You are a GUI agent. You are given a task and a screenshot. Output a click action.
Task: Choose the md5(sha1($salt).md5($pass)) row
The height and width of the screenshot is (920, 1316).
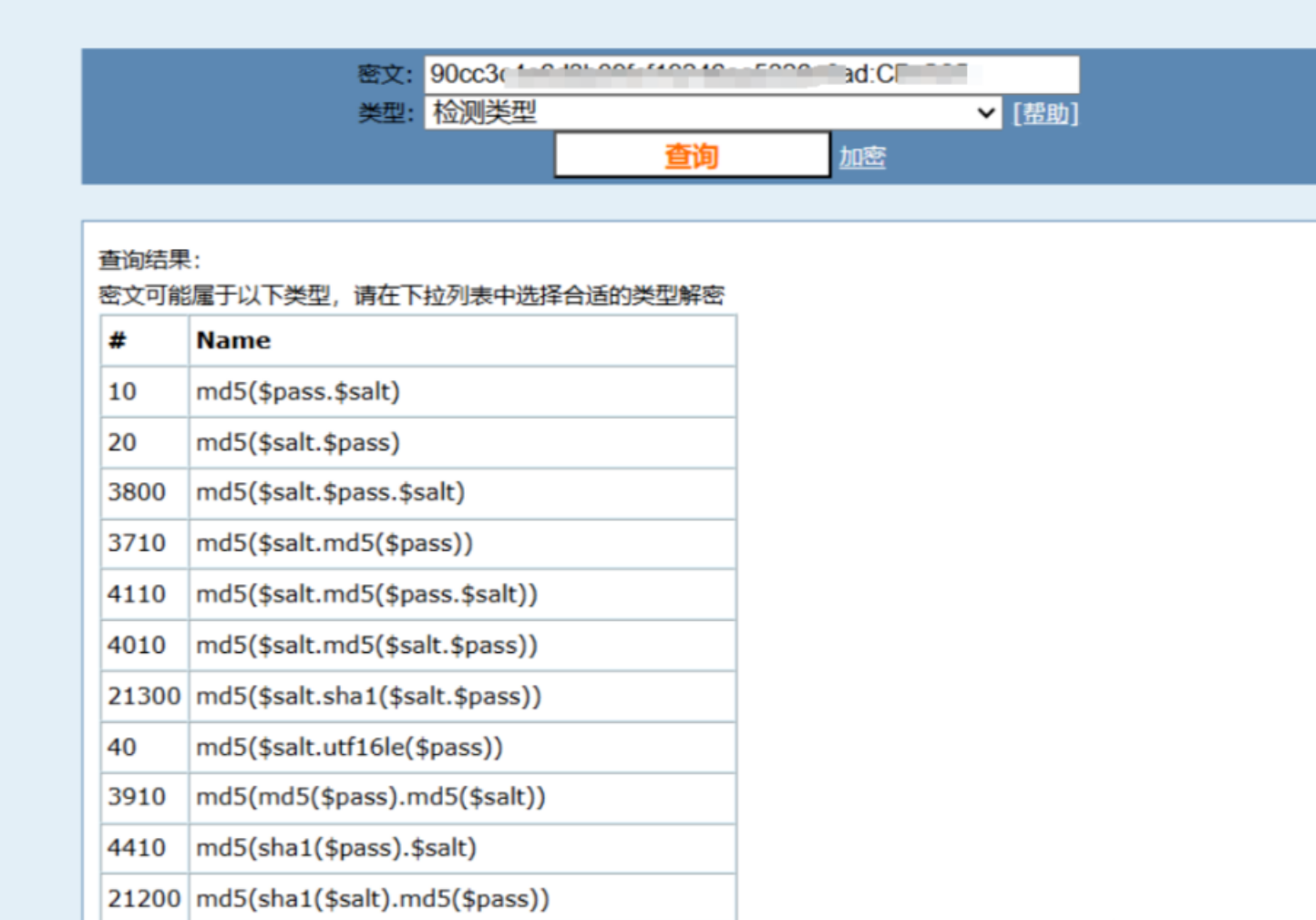pos(373,899)
